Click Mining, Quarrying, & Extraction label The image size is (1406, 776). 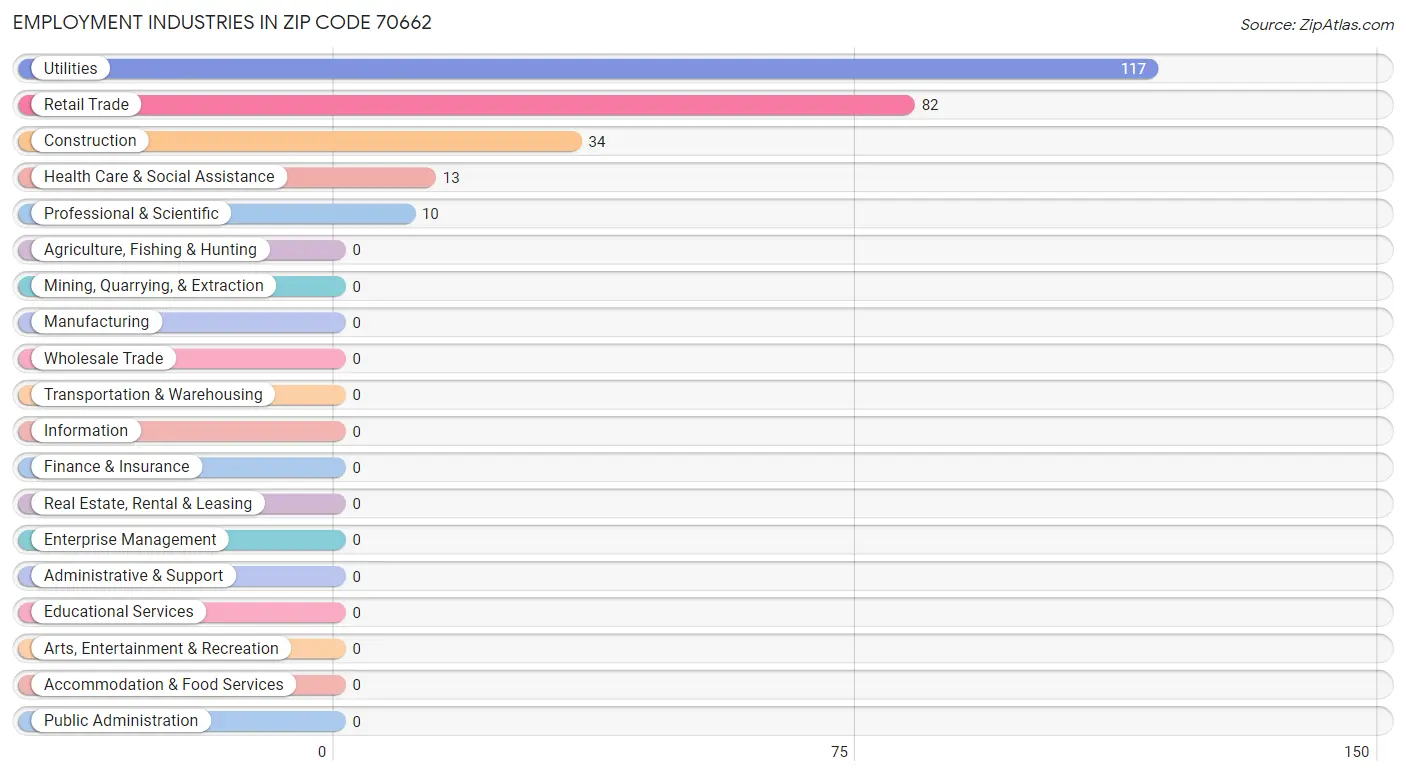click(x=154, y=285)
